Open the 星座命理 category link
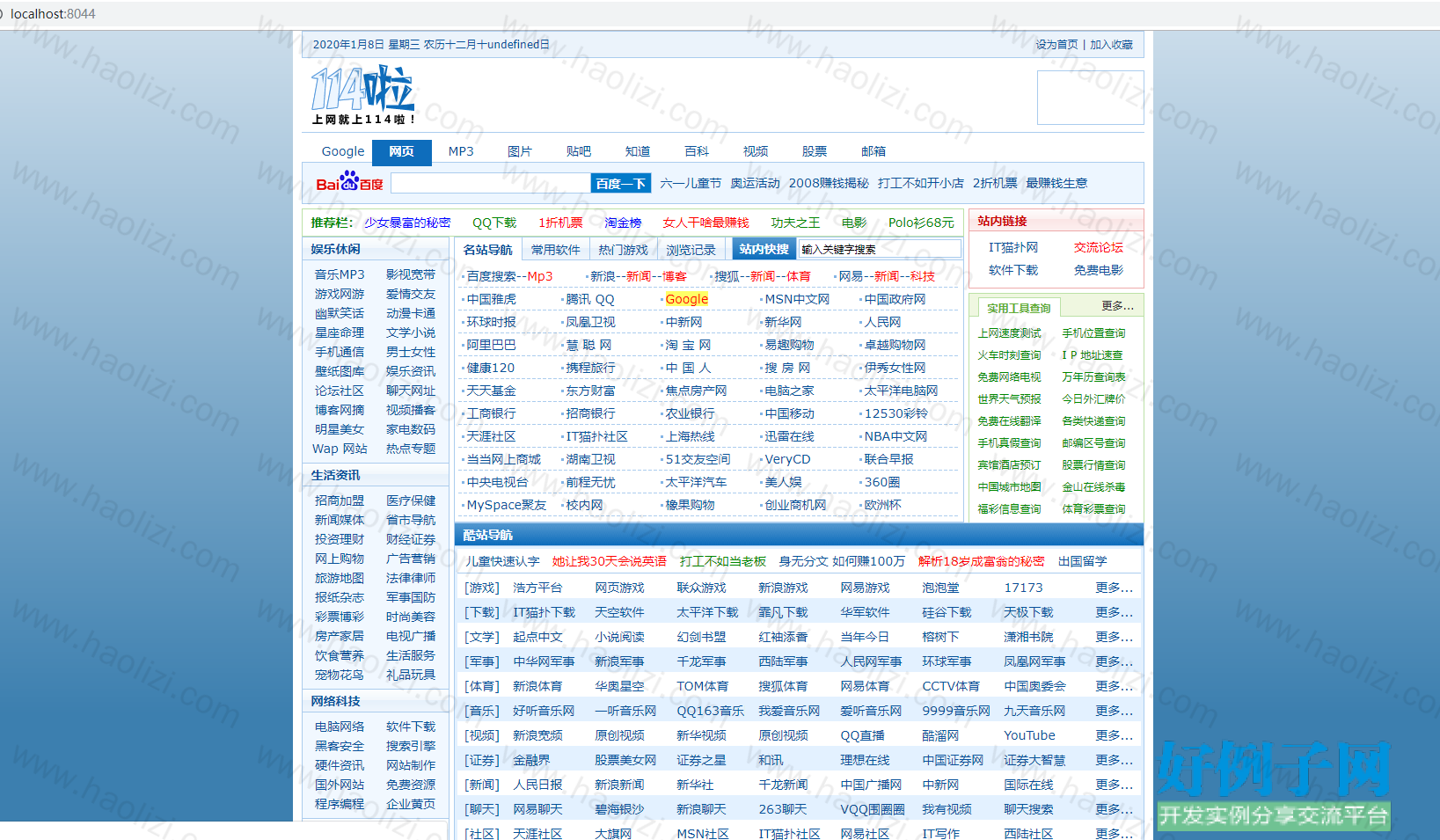This screenshot has height=840, width=1440. (340, 332)
